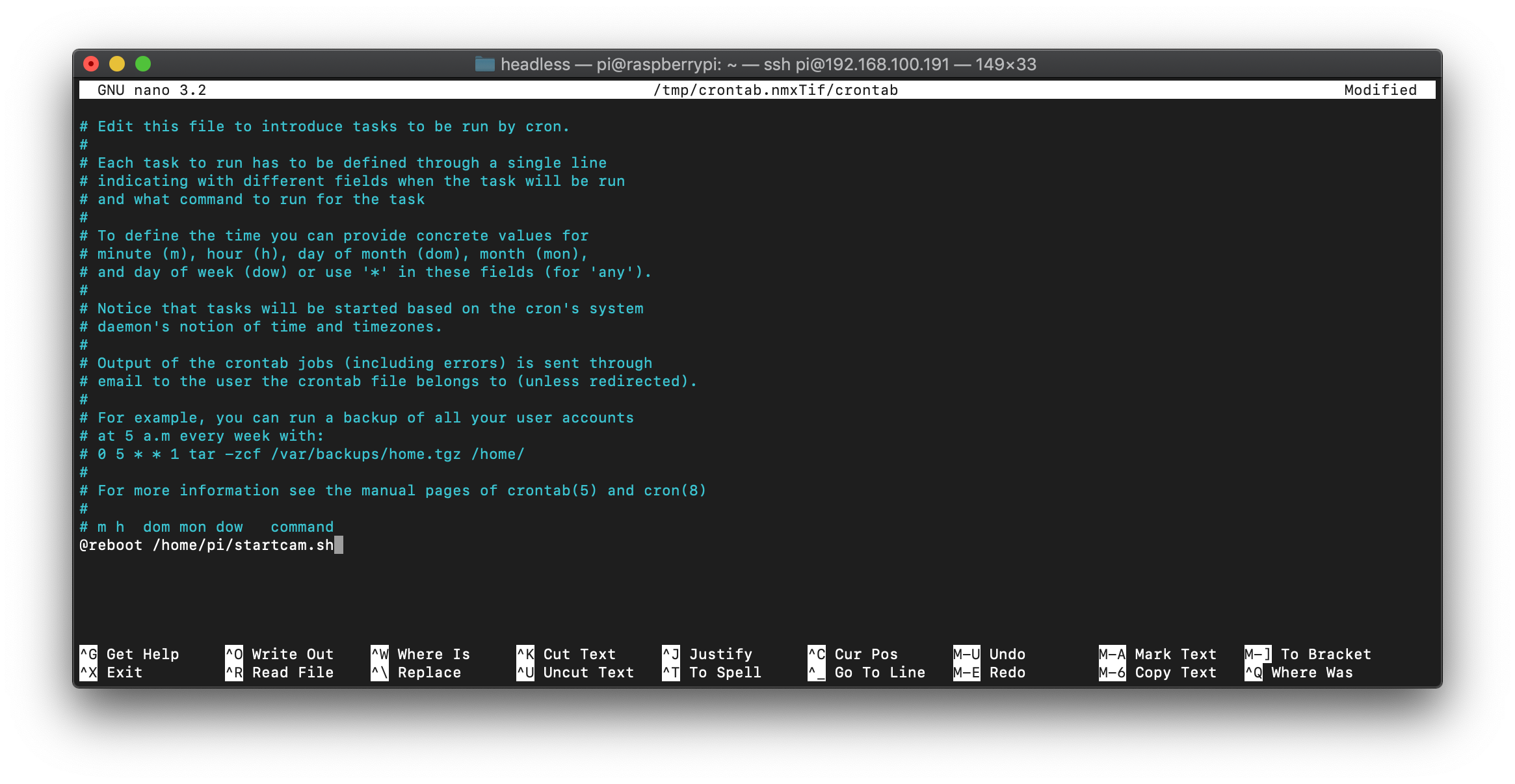Click the ^G Get Help shortcut
The width and height of the screenshot is (1515, 784).
tap(129, 654)
